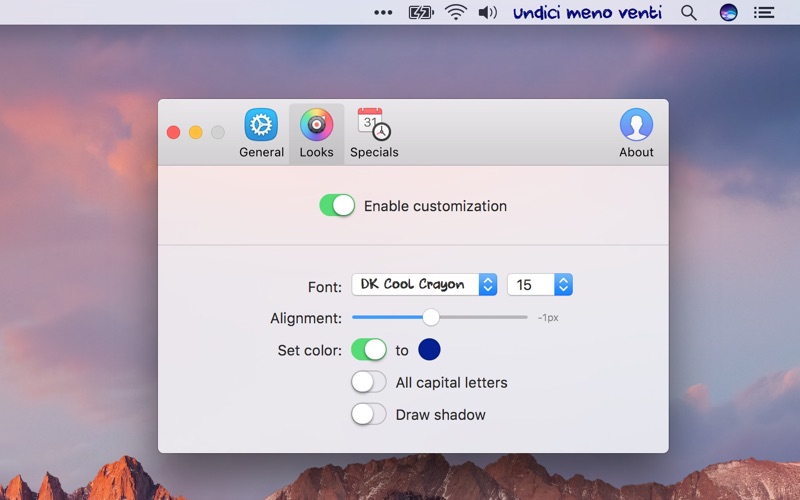800x500 pixels.
Task: Turn on the Draw shadow switch
Action: (x=369, y=414)
